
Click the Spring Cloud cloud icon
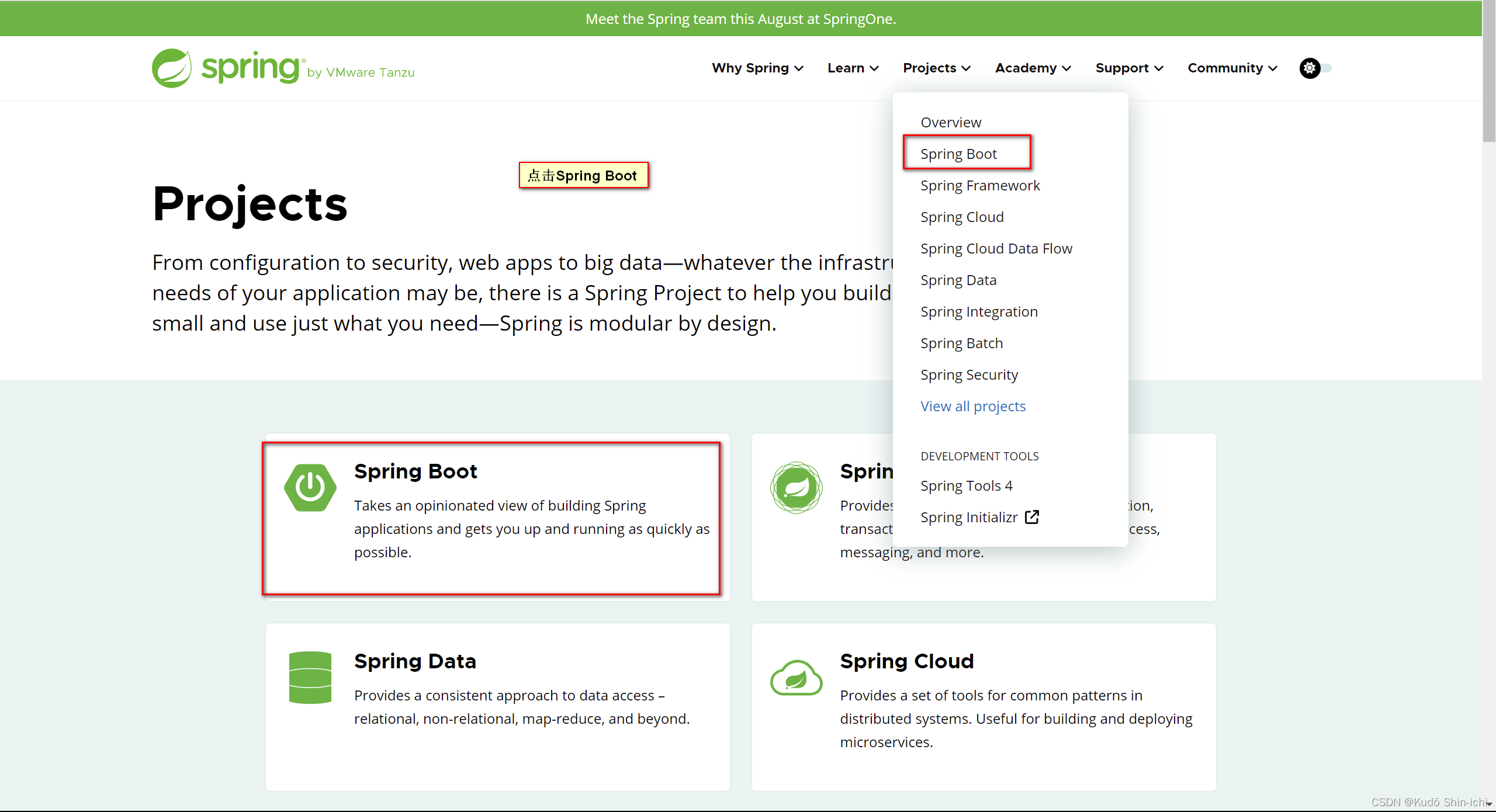pyautogui.click(x=796, y=678)
